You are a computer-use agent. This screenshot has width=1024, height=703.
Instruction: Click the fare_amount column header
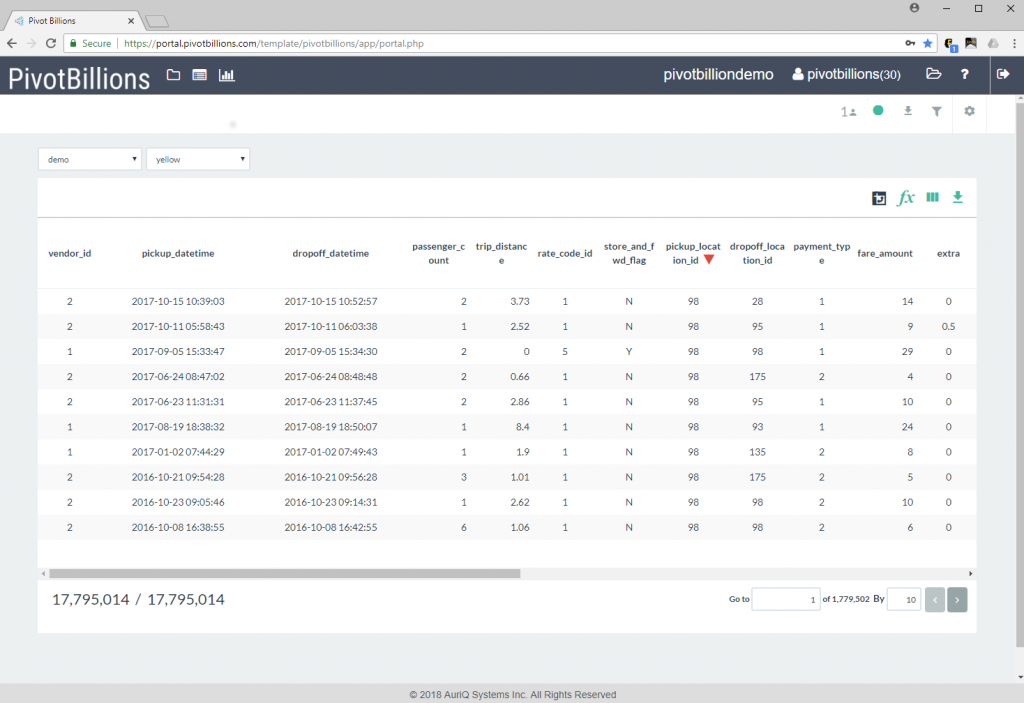click(885, 253)
